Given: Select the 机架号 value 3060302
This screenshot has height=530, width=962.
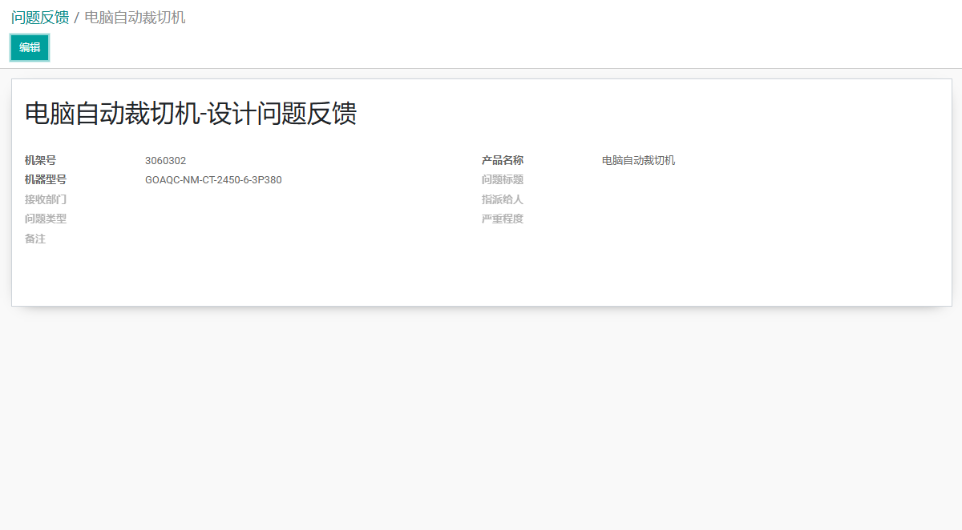Looking at the screenshot, I should pos(165,160).
